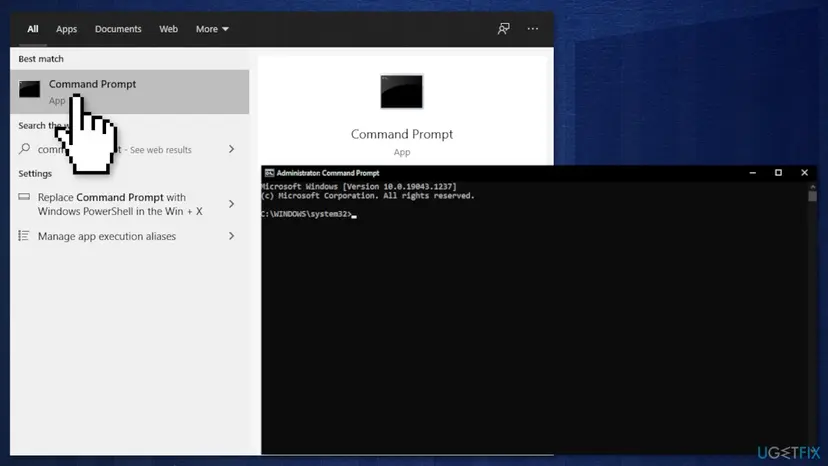The height and width of the screenshot is (466, 828).
Task: Click the 'Best match' section heading
Action: [41, 59]
